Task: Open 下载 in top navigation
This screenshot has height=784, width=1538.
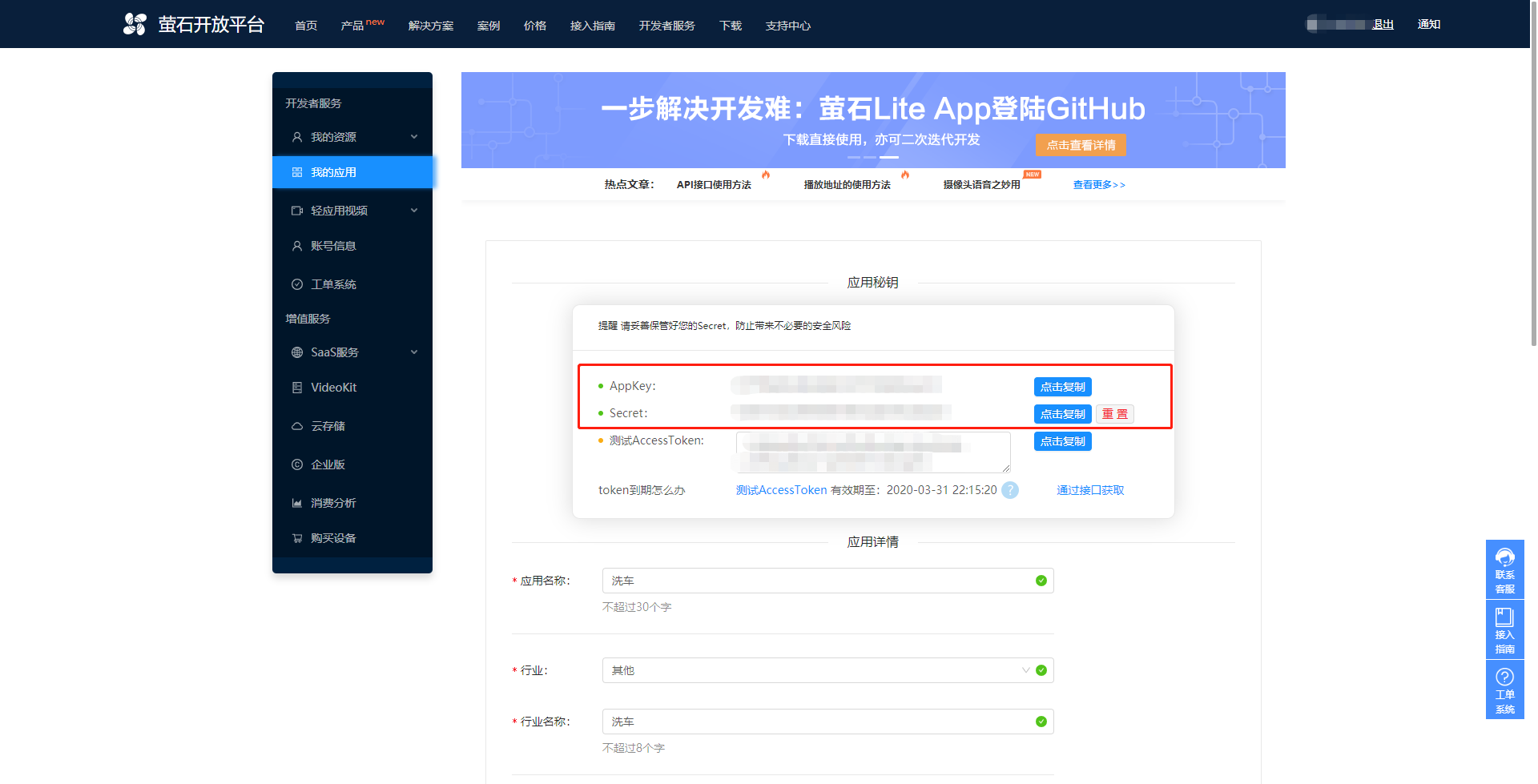Action: [x=731, y=26]
